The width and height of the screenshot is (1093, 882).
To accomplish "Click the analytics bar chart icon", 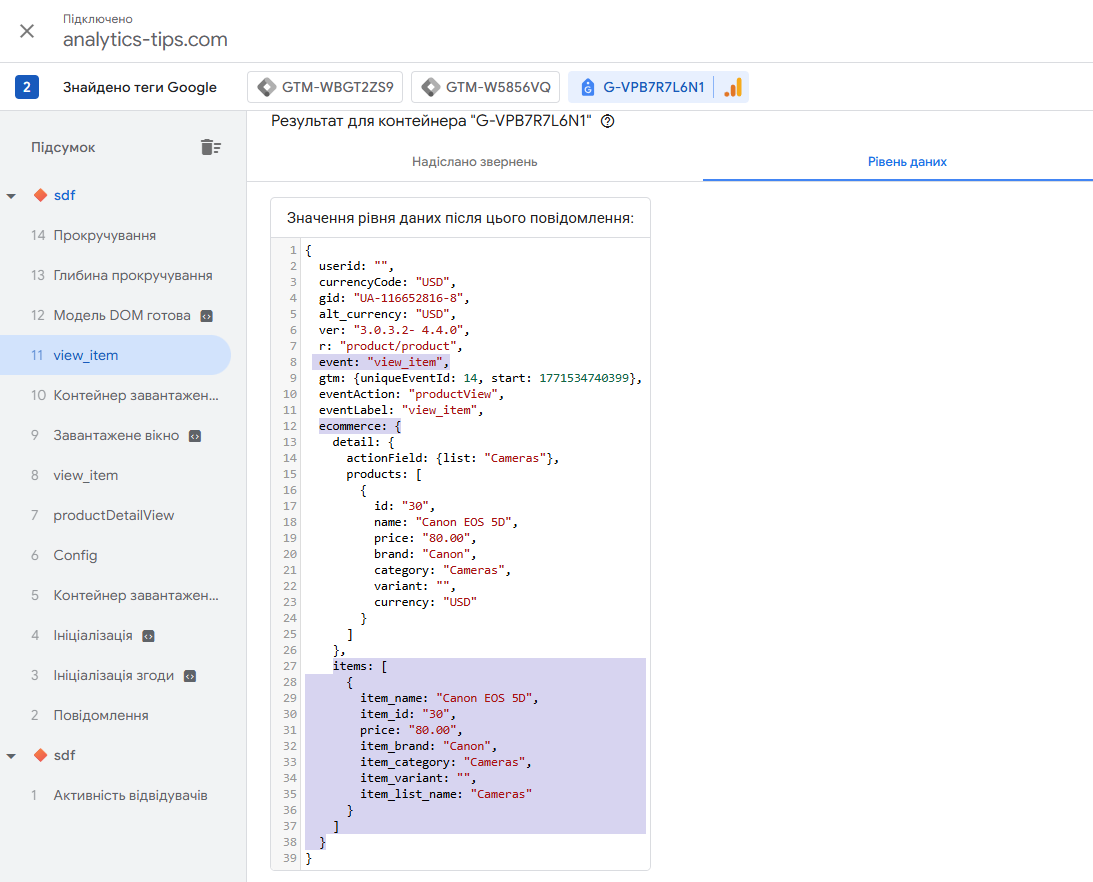I will pos(733,87).
